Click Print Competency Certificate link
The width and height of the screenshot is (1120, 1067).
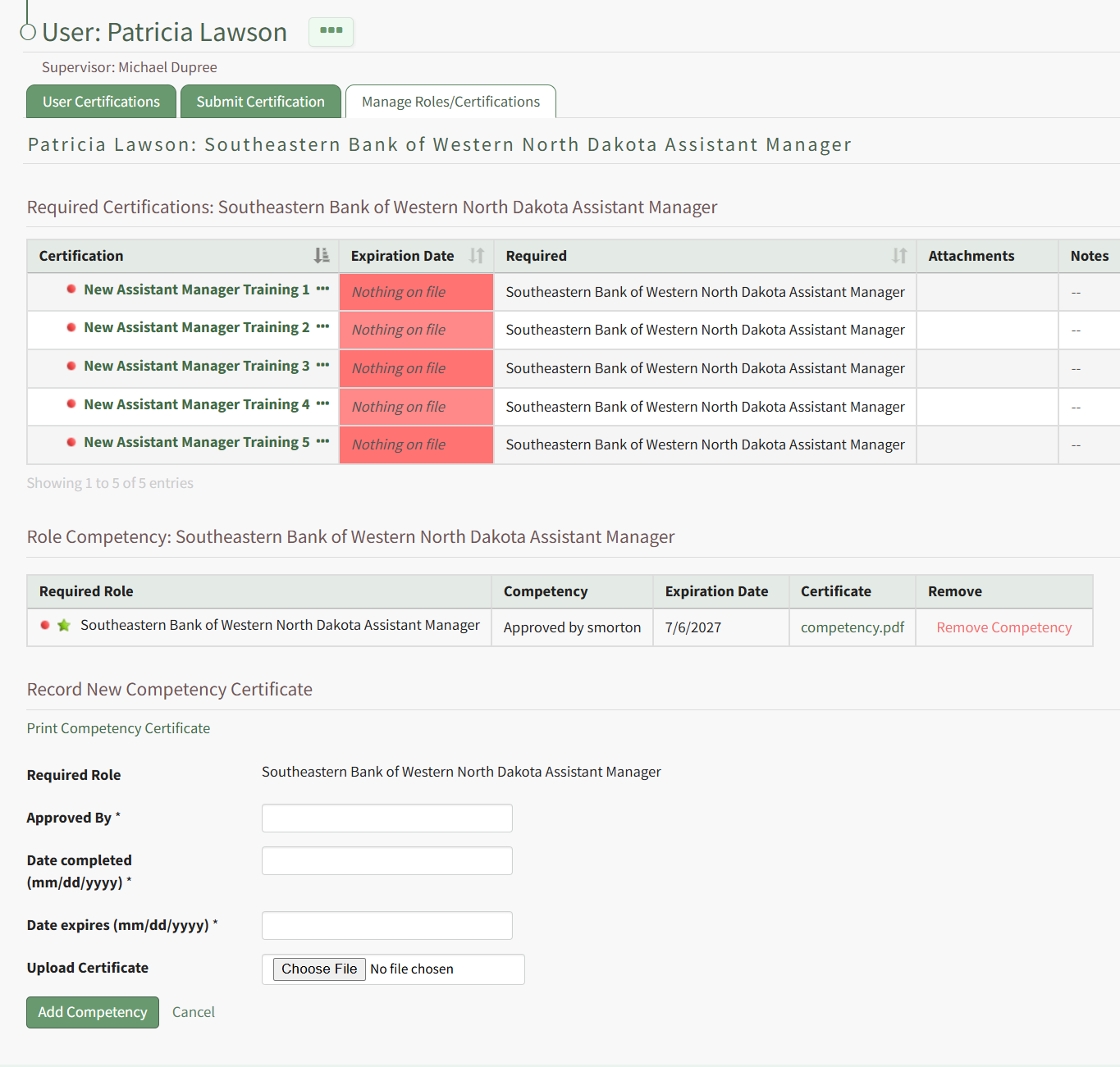pos(118,728)
